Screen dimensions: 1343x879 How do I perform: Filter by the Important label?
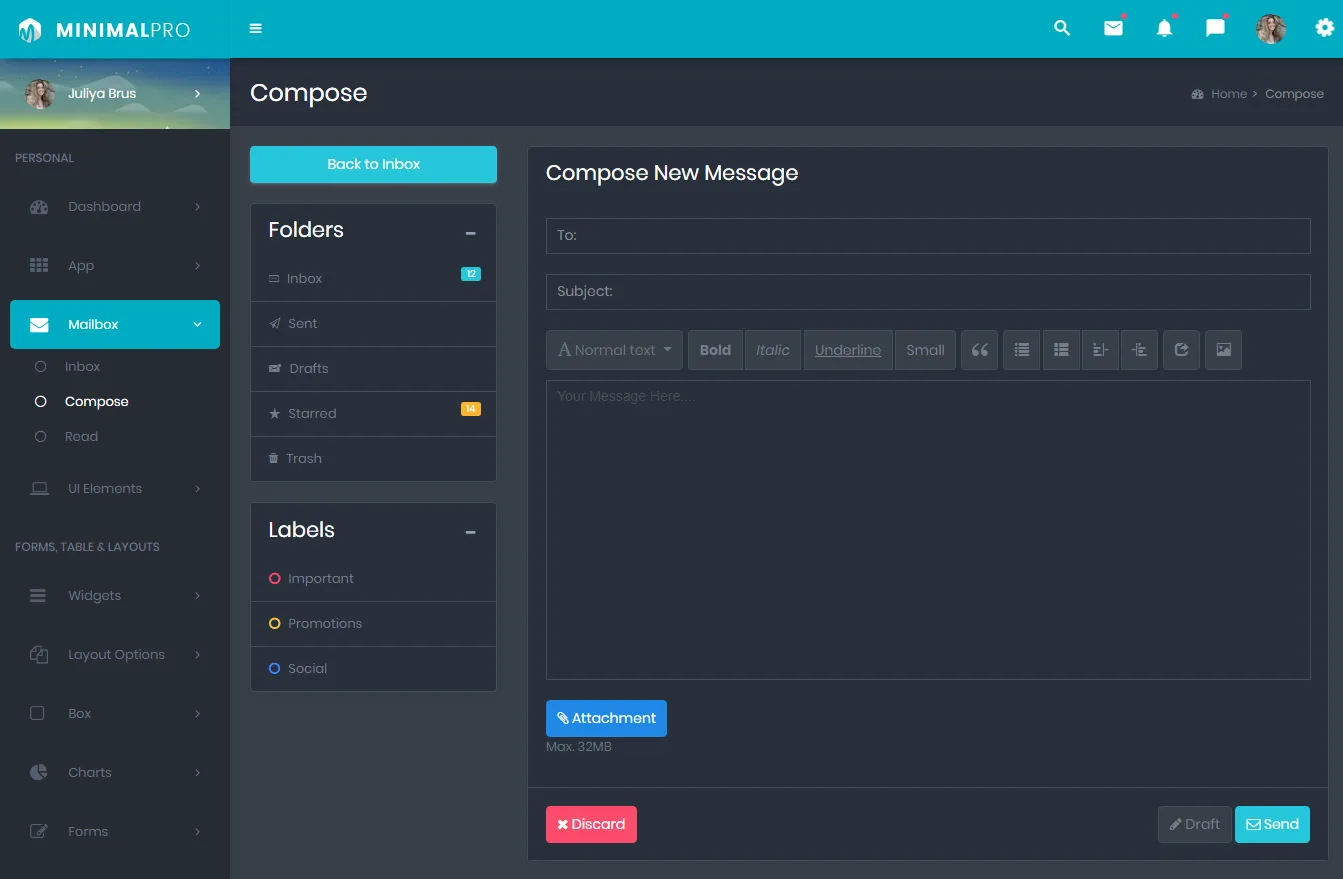pyautogui.click(x=373, y=579)
